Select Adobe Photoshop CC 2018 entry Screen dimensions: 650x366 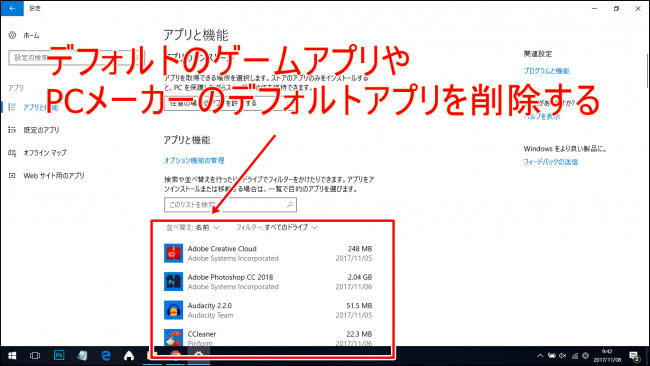click(x=268, y=282)
